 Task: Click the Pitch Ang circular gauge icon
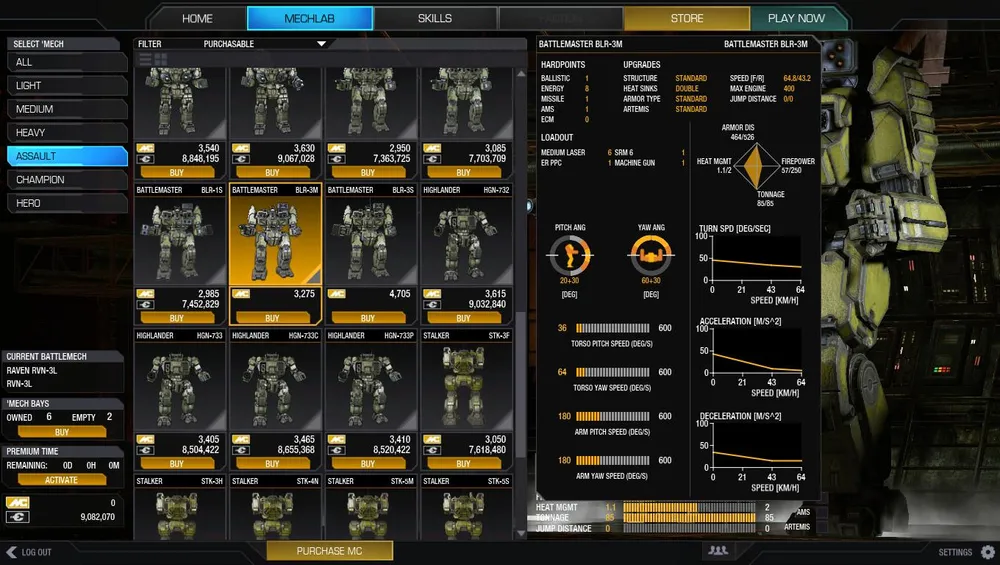click(x=570, y=255)
